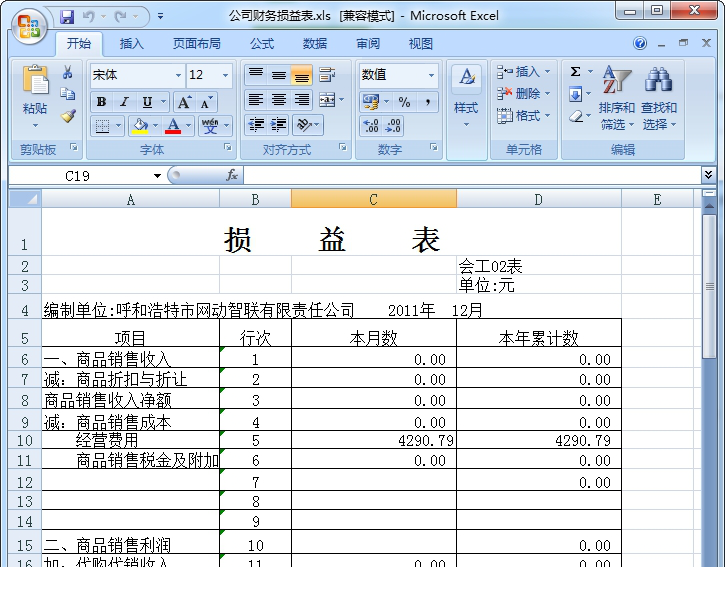Click the increase font size icon

pyautogui.click(x=184, y=102)
